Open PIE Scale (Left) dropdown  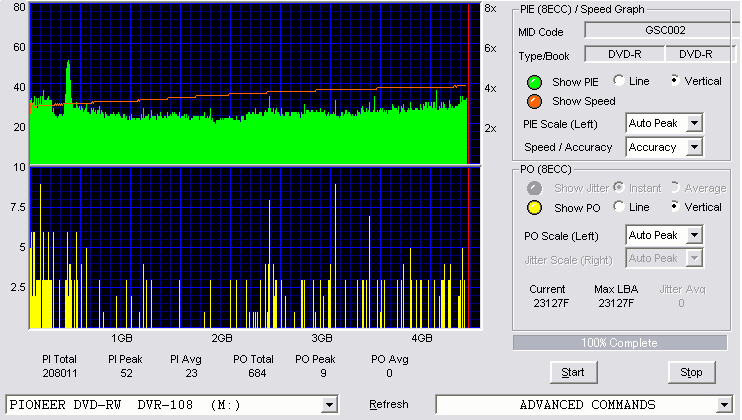(x=694, y=123)
